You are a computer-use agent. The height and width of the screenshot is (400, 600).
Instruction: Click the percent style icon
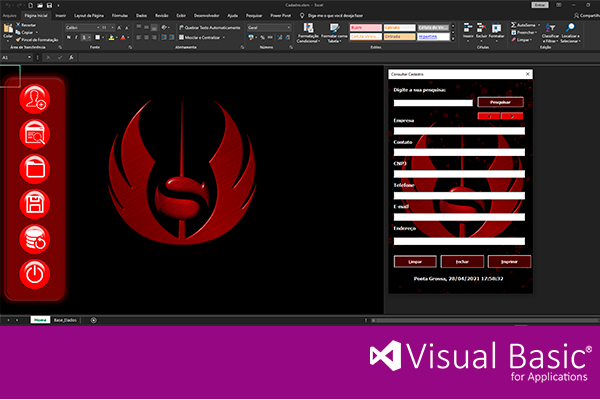(x=262, y=38)
